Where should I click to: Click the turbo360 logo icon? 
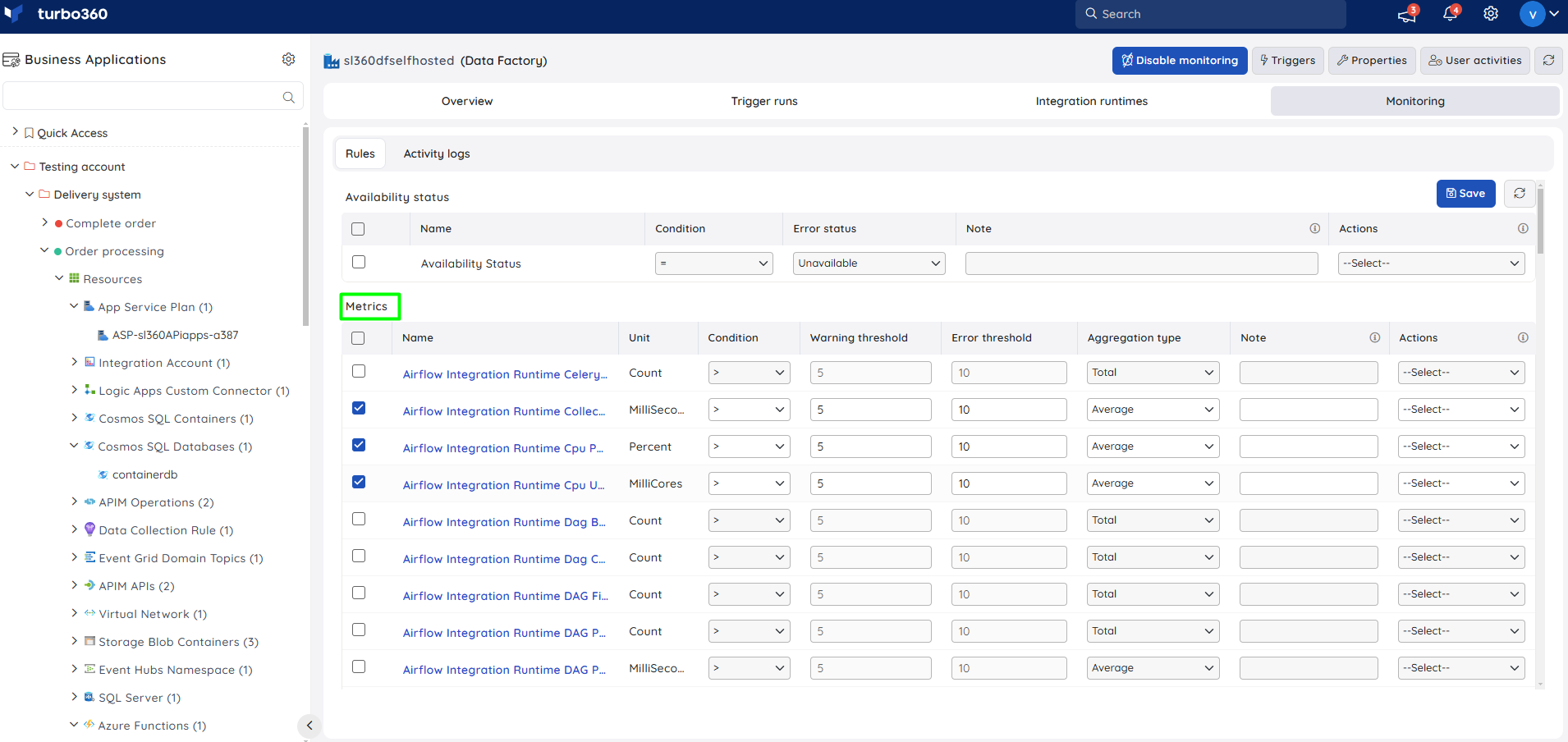[13, 13]
